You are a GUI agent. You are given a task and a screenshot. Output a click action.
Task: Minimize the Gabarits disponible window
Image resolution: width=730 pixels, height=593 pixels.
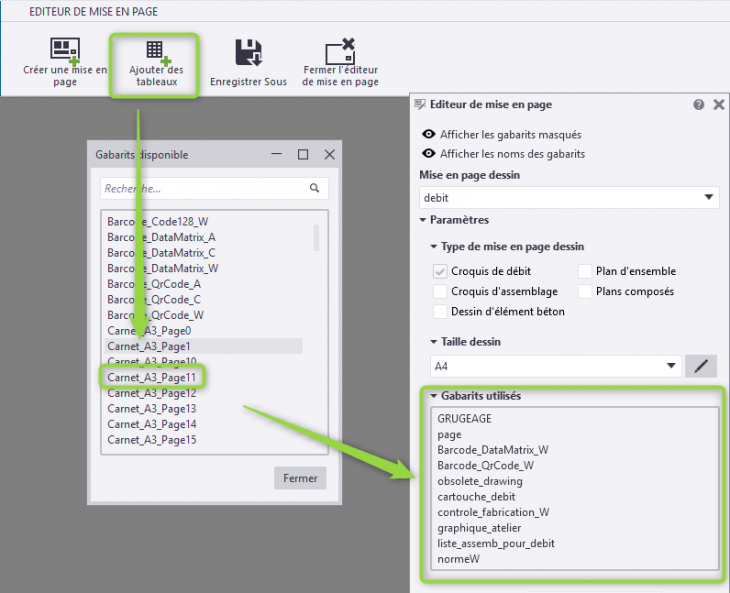click(x=277, y=154)
